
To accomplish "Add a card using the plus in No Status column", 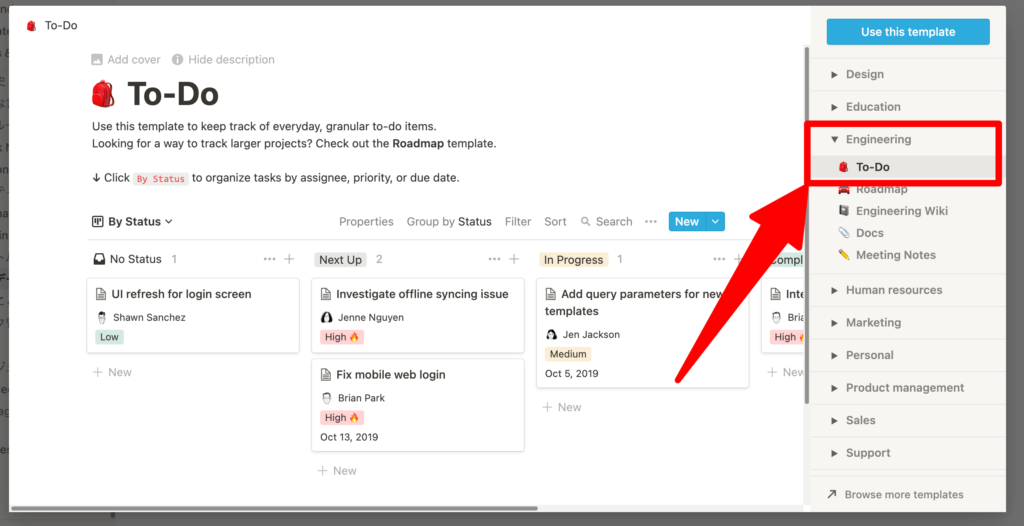I will coord(289,259).
